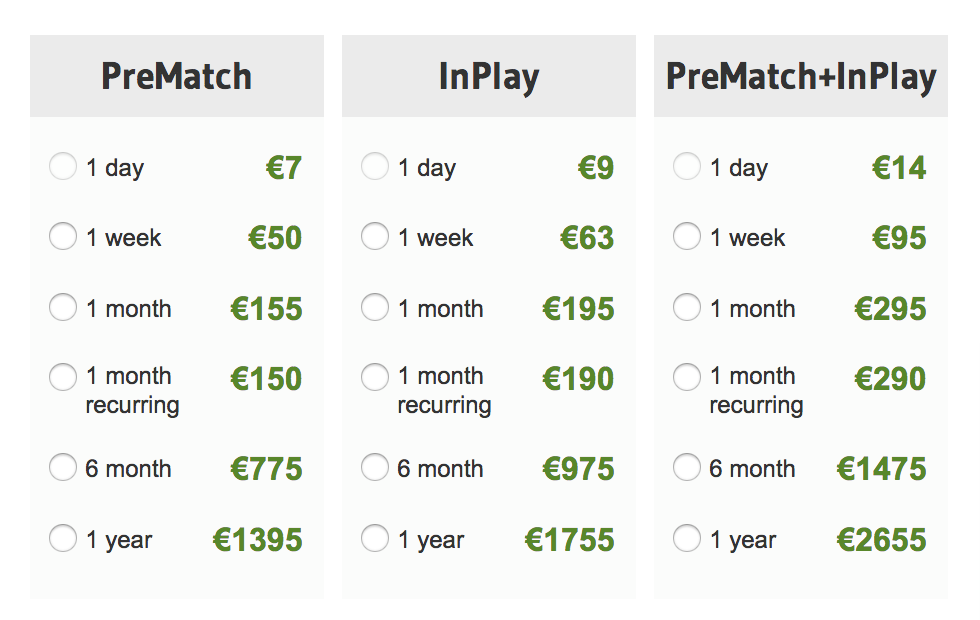Click the InPlay column header
980x620 pixels.
click(x=489, y=76)
